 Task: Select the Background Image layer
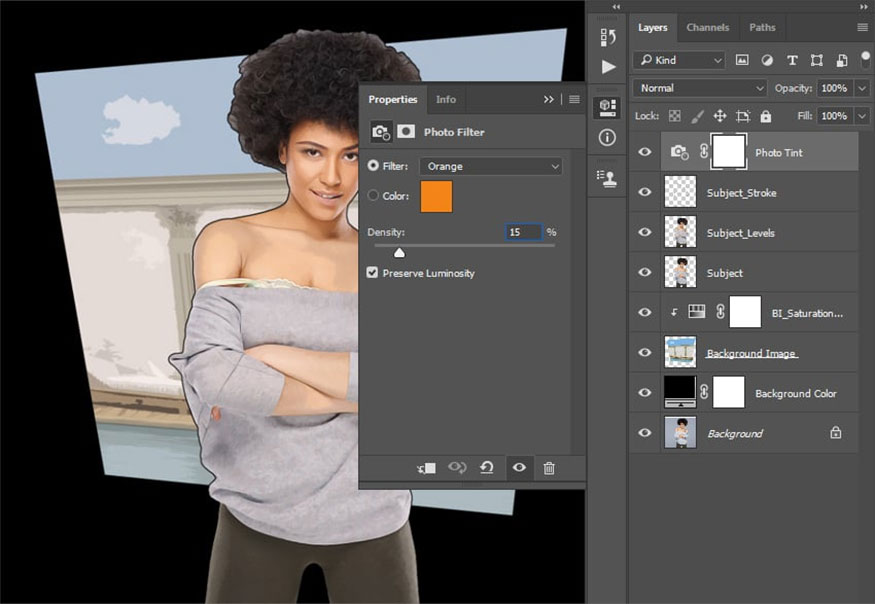[752, 353]
